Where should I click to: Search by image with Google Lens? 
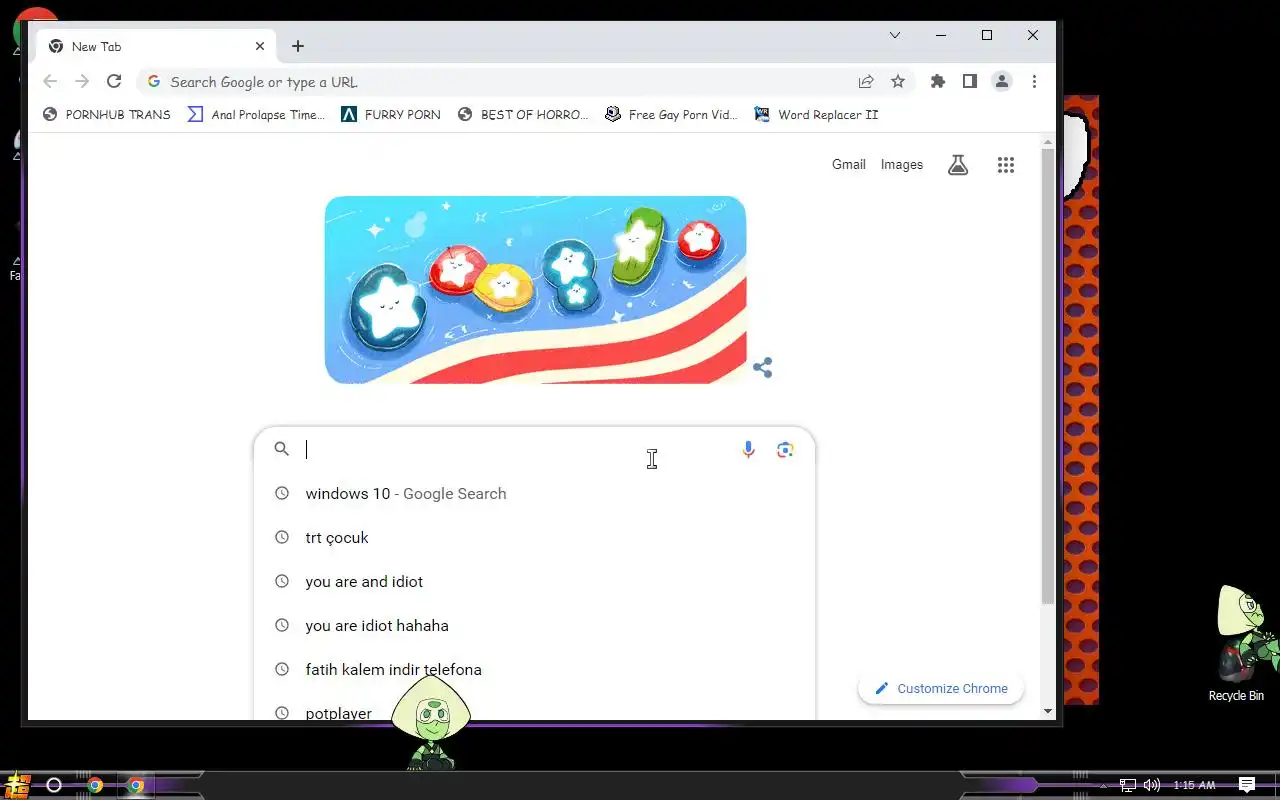pyautogui.click(x=786, y=450)
